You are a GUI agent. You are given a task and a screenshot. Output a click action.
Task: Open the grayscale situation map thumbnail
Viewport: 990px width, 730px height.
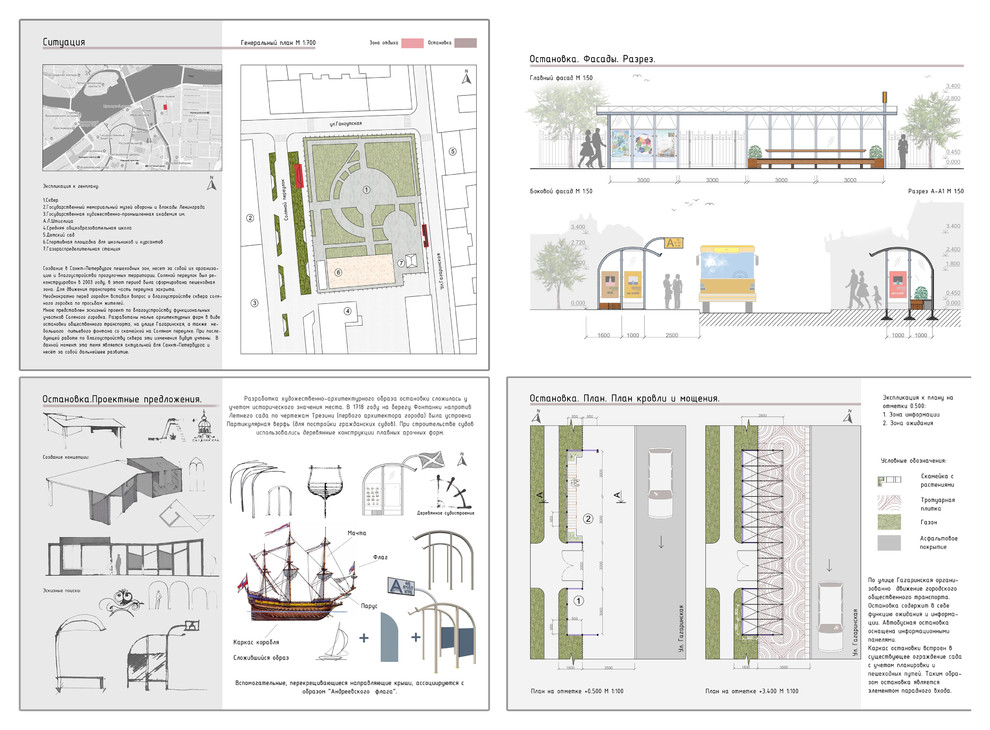[129, 120]
